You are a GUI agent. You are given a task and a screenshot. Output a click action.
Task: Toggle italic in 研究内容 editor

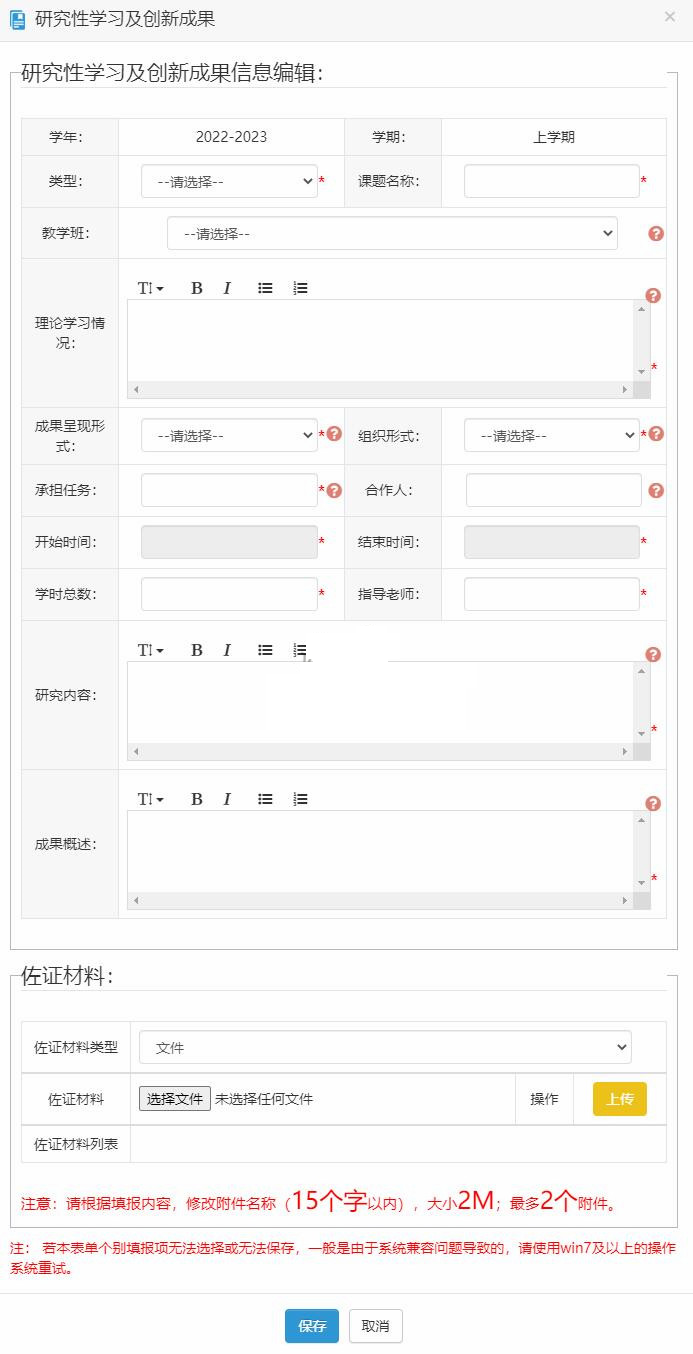227,650
